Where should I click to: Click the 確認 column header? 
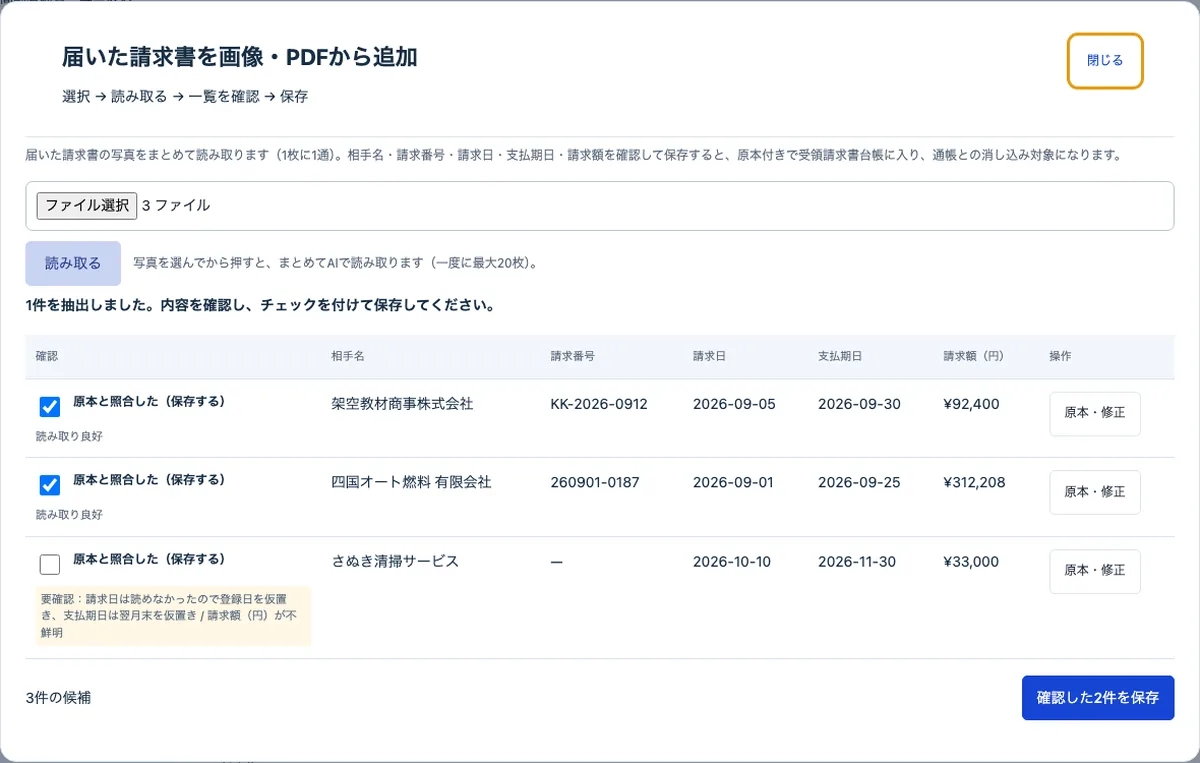[47, 357]
